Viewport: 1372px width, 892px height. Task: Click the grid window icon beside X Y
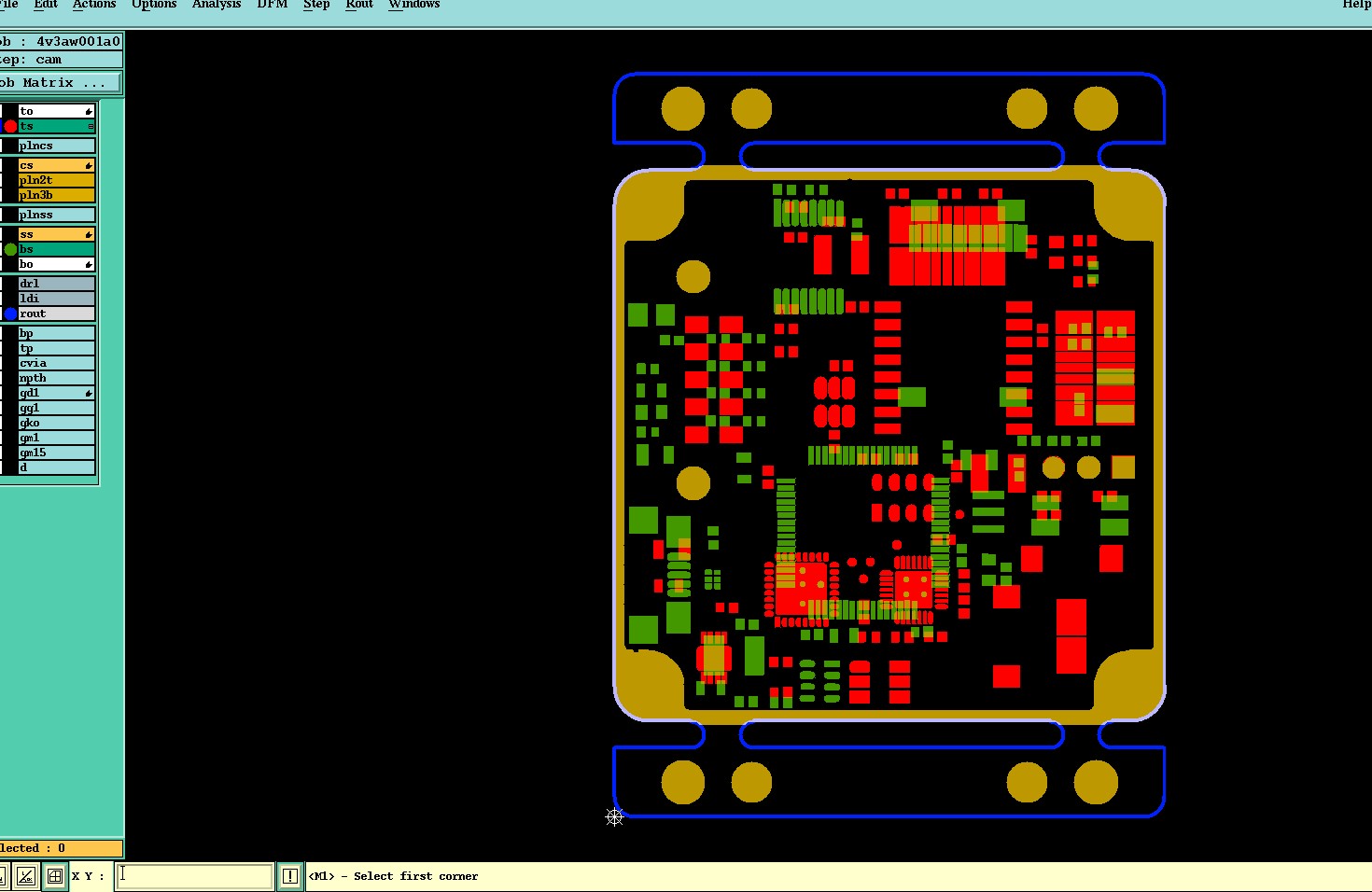click(55, 876)
